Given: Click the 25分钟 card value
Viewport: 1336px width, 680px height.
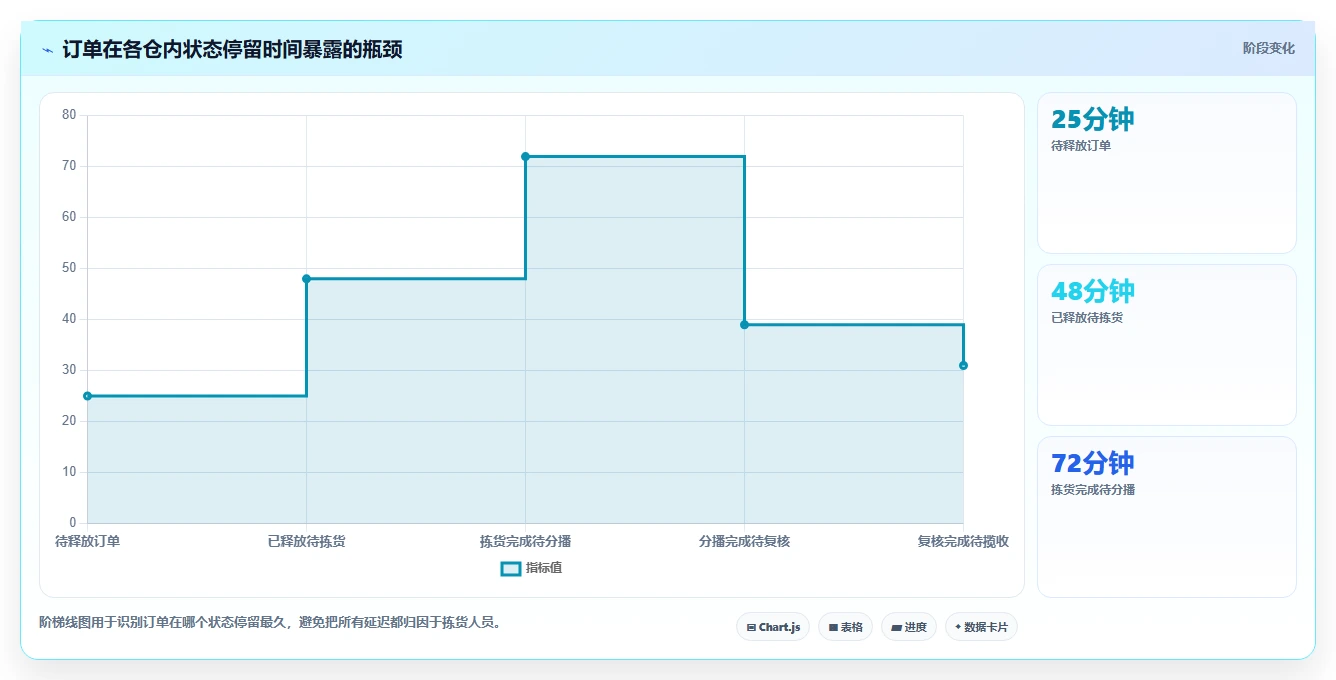Looking at the screenshot, I should 1092,120.
